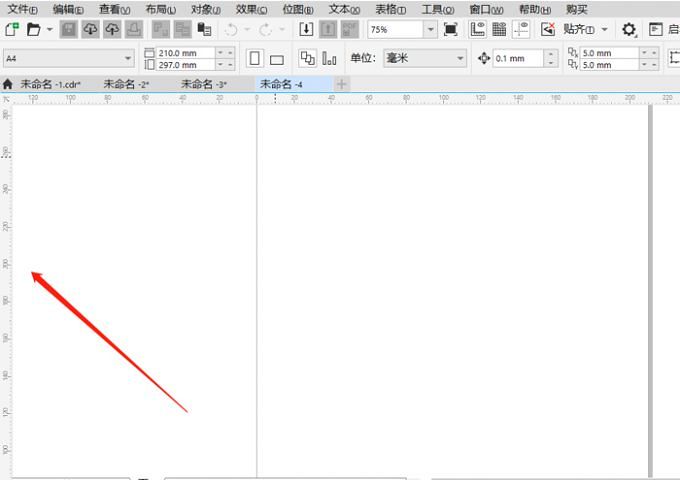
Task: Click the Publish to PDF icon
Action: (350, 29)
